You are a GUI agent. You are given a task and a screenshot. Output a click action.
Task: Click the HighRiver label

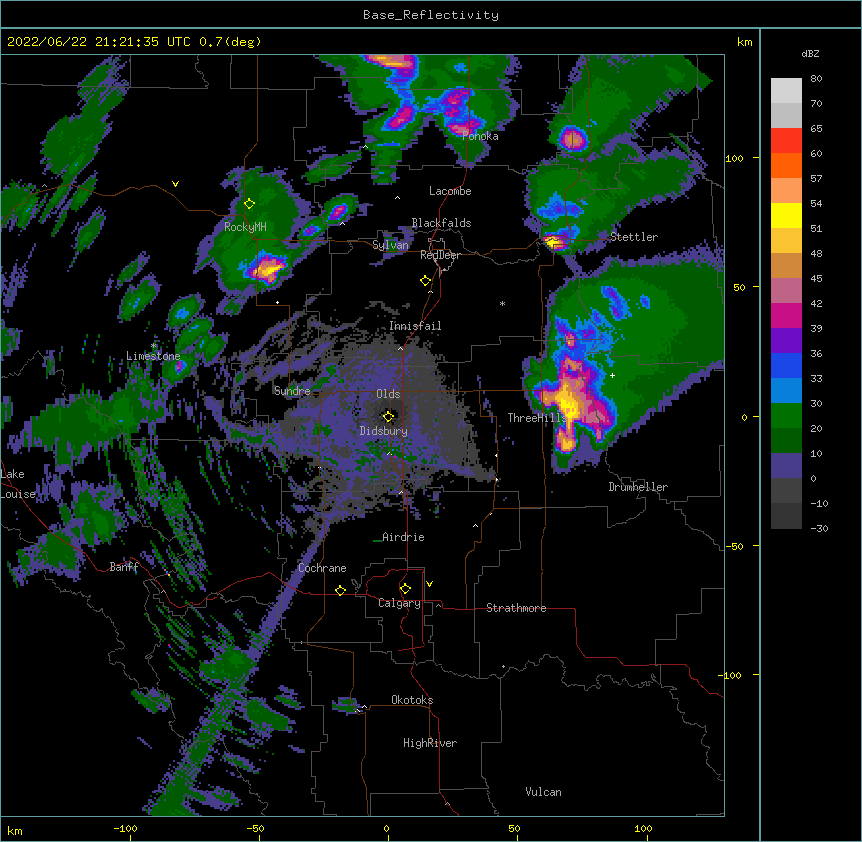coord(430,743)
